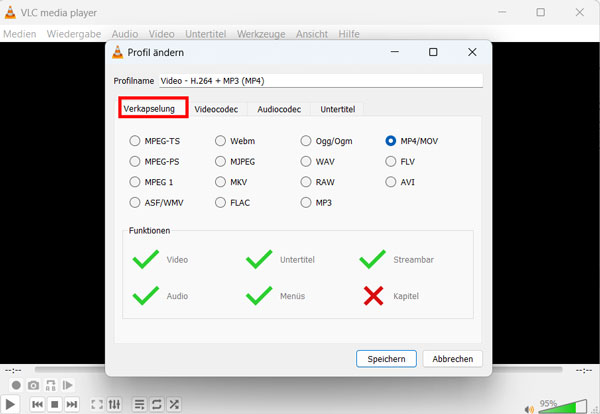Show the playlist in VLC
Image resolution: width=600 pixels, height=414 pixels.
coord(139,404)
